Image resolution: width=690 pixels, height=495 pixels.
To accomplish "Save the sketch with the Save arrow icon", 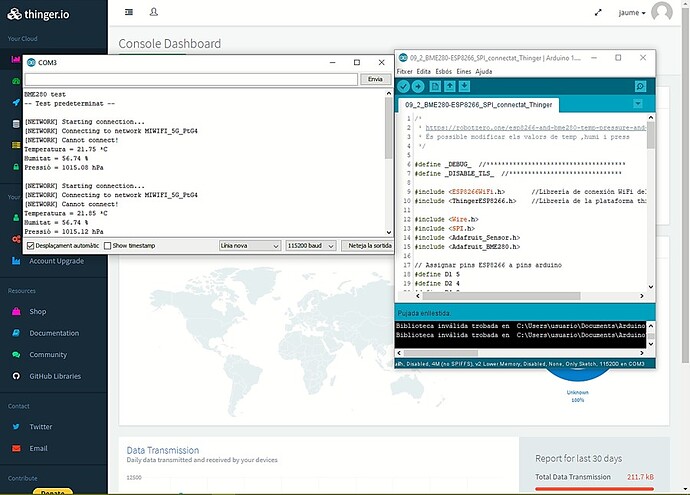I will pos(464,87).
